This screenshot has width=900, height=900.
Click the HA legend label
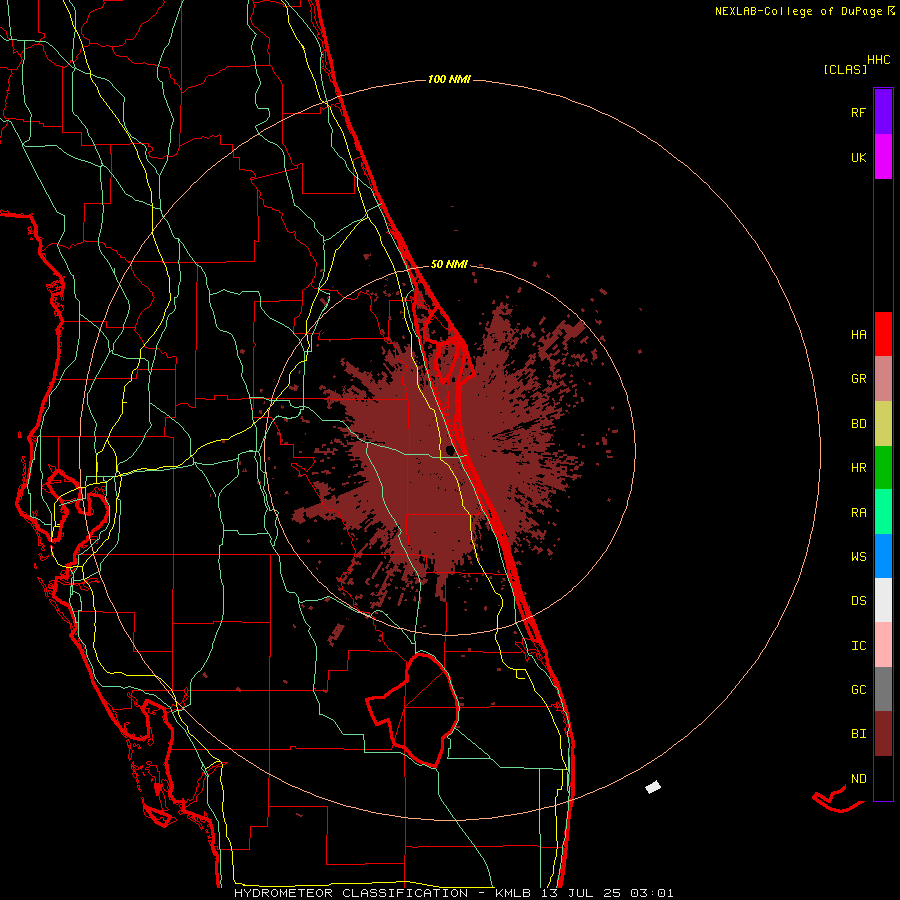[858, 335]
